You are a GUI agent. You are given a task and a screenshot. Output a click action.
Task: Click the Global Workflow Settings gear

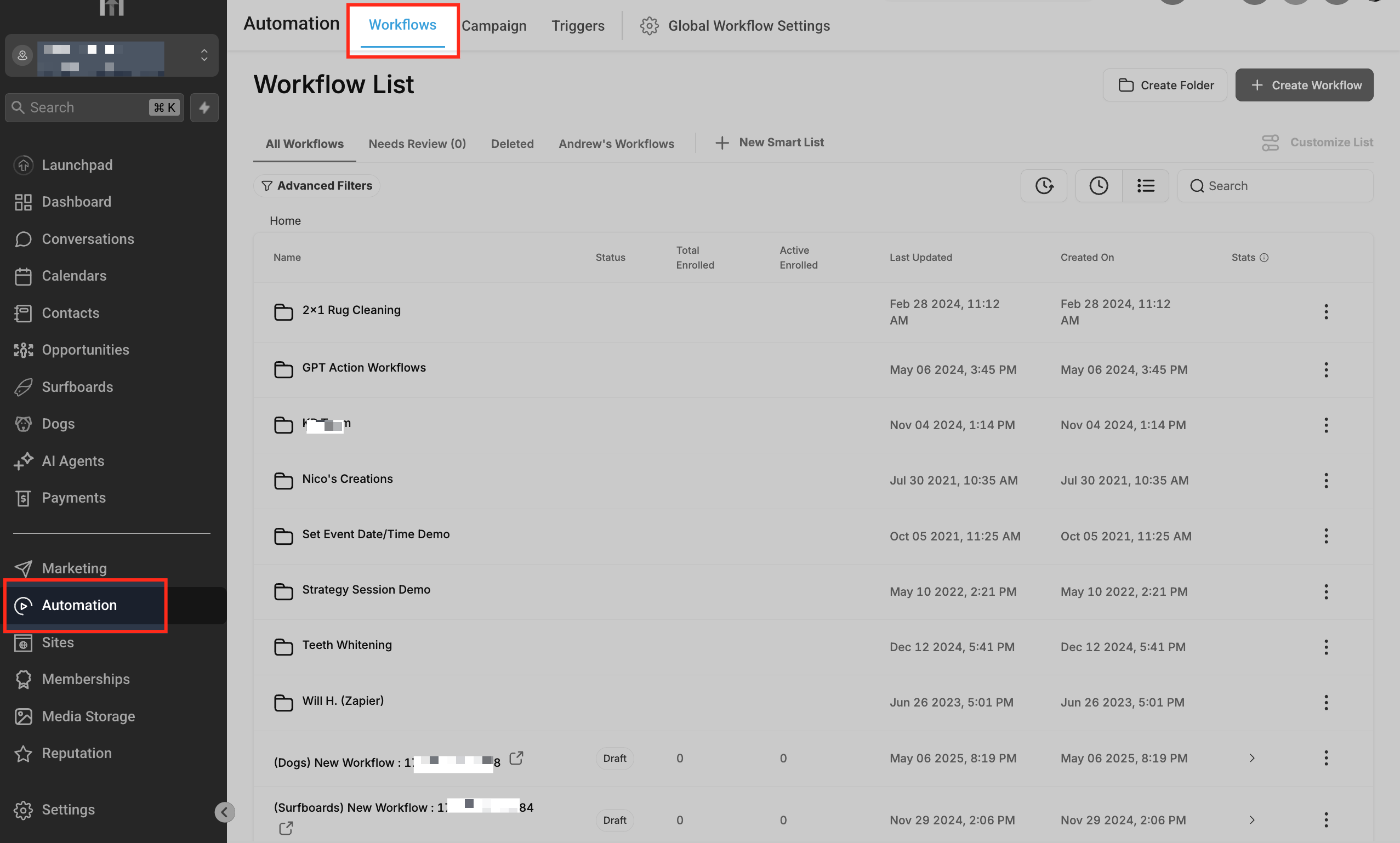click(x=649, y=26)
